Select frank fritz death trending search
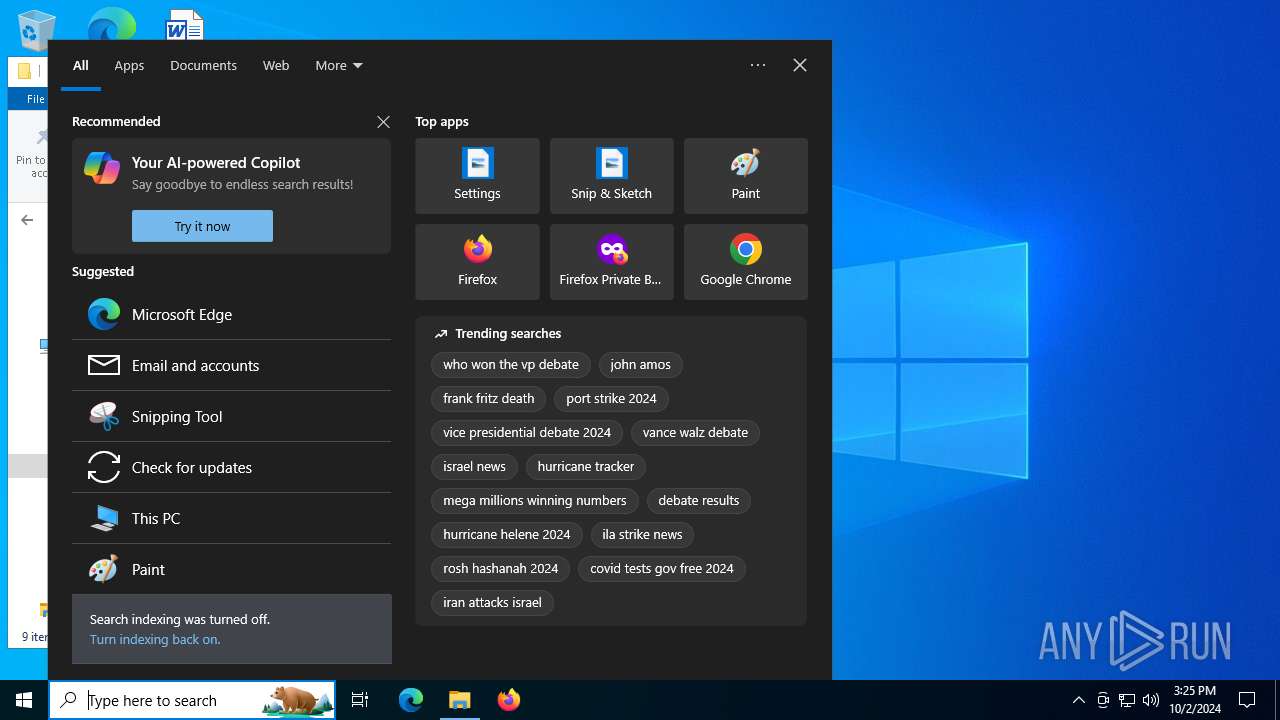Image resolution: width=1280 pixels, height=720 pixels. (x=488, y=399)
